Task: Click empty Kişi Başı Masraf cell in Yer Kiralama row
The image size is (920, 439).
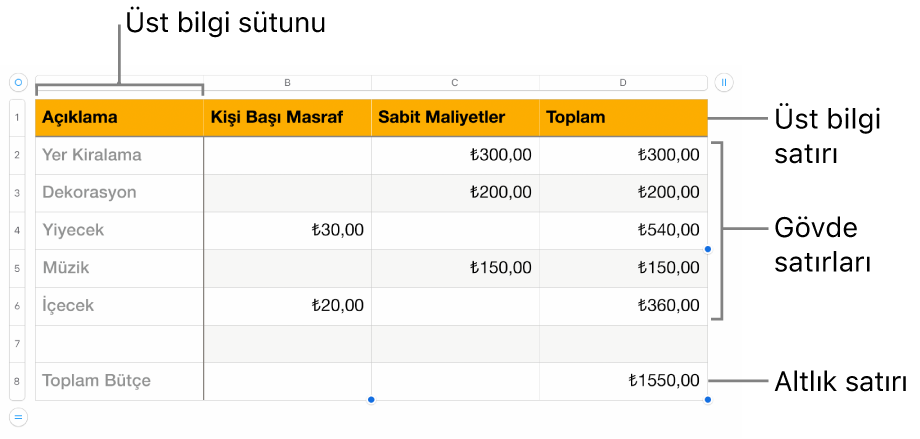Action: (288, 156)
